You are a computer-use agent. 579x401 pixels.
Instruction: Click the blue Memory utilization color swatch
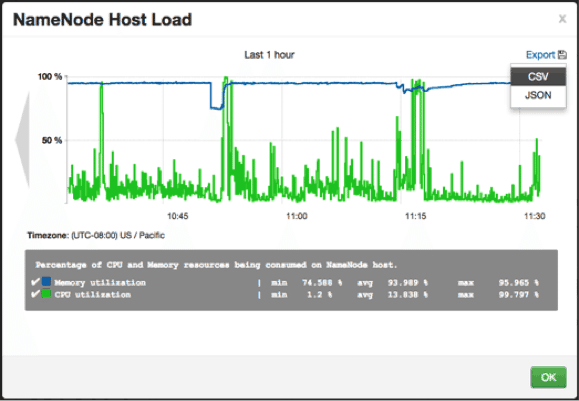pyautogui.click(x=47, y=282)
